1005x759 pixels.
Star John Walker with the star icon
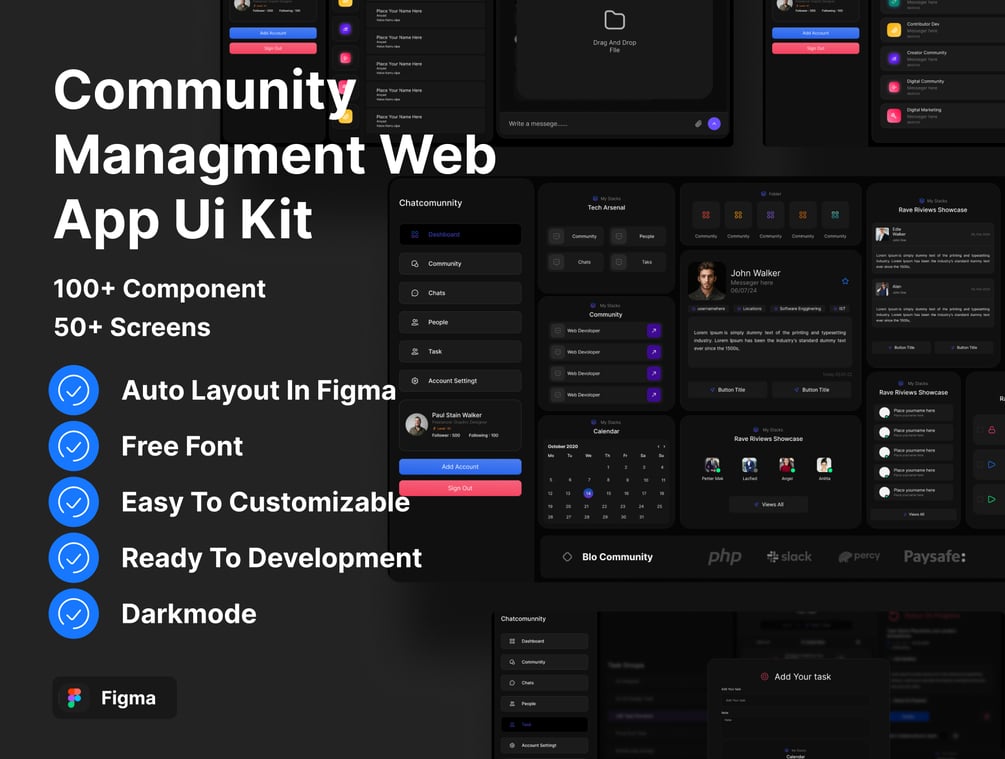(845, 281)
